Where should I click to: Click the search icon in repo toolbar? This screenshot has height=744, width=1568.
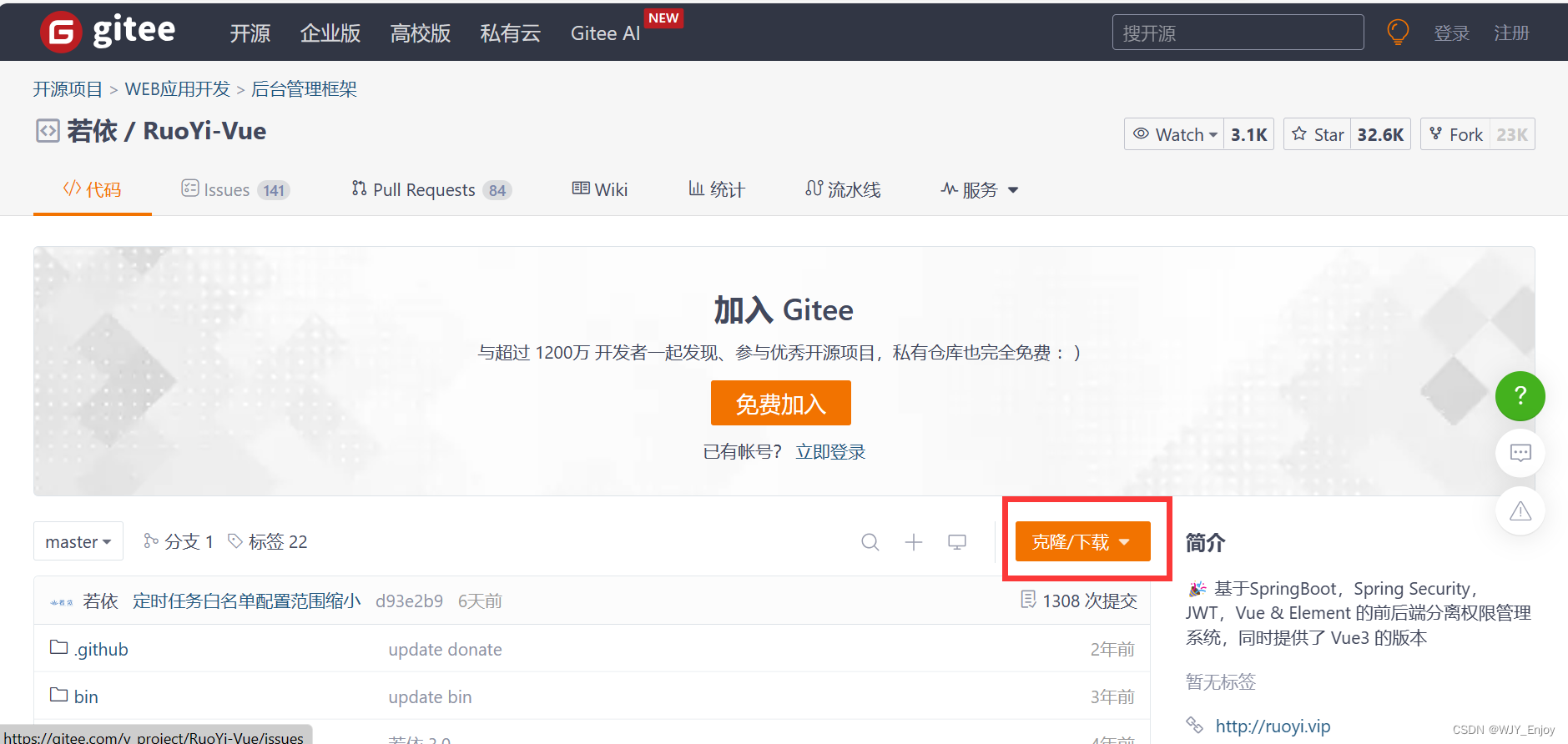coord(870,542)
